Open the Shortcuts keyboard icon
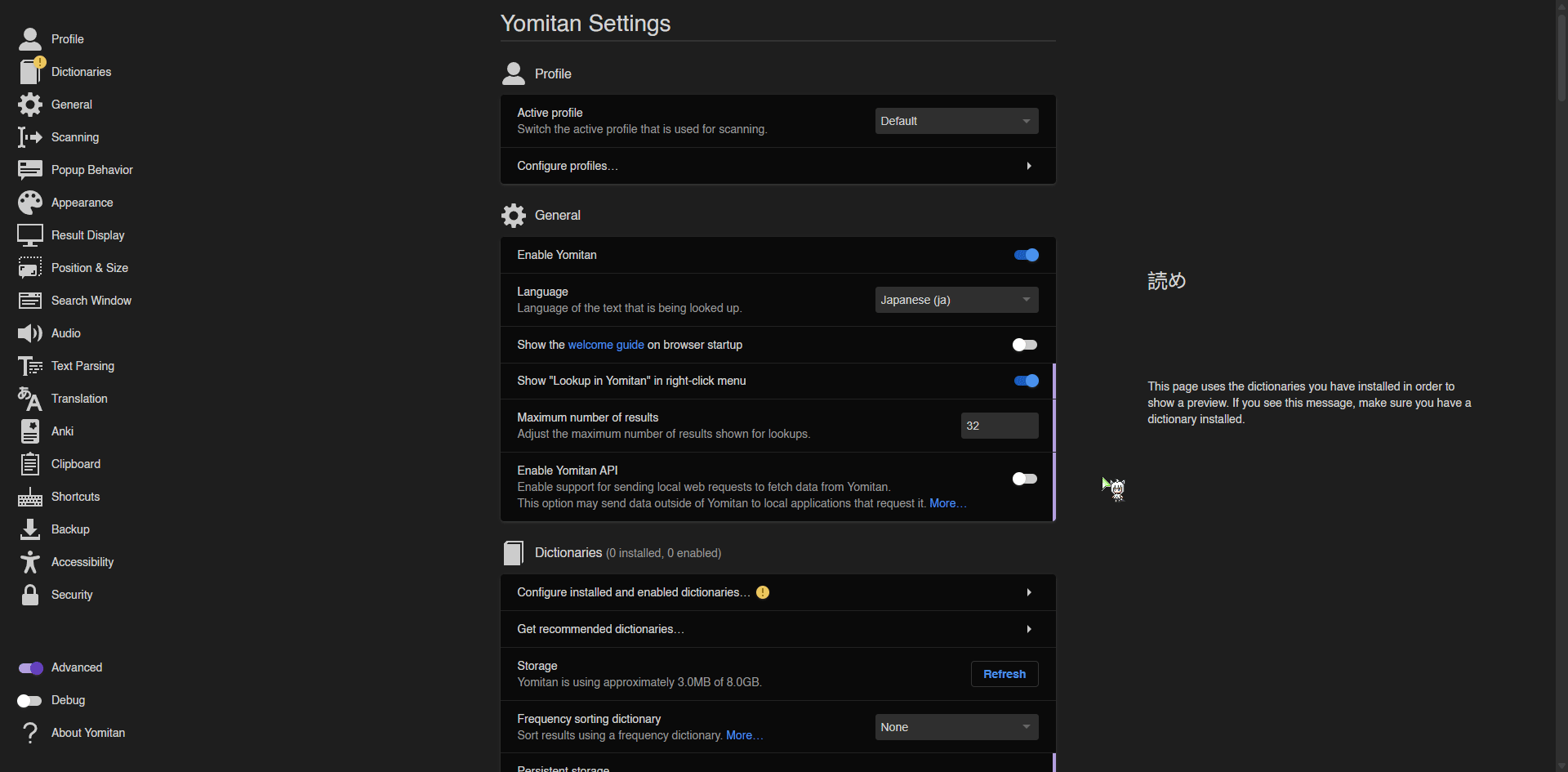This screenshot has height=772, width=1568. coord(30,497)
